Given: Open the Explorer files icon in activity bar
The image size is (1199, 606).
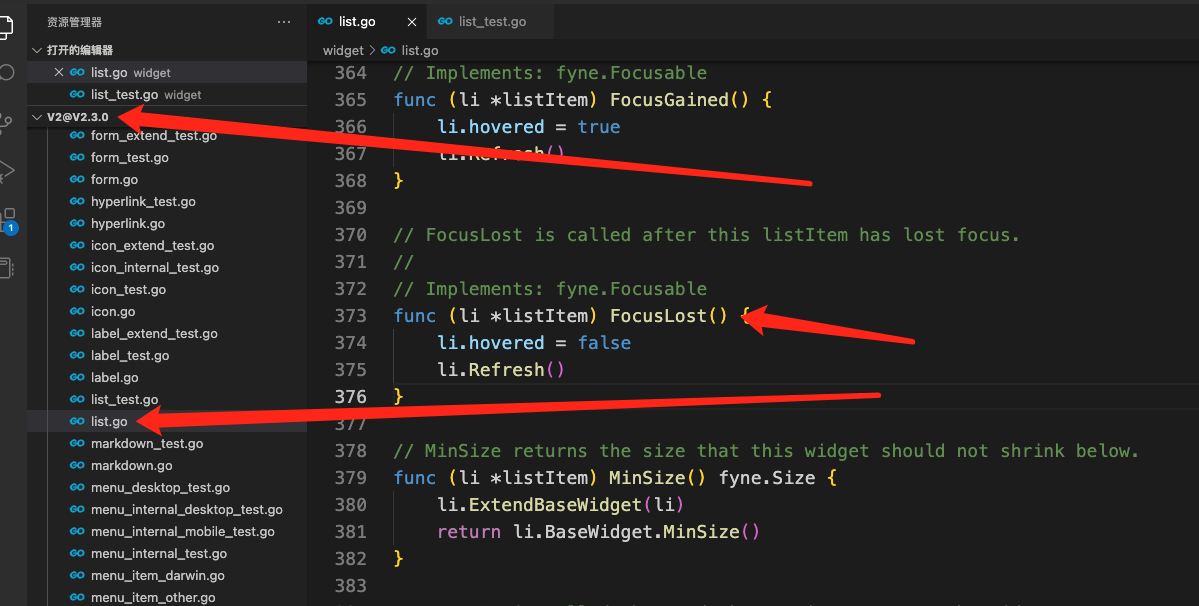Looking at the screenshot, I should point(5,28).
